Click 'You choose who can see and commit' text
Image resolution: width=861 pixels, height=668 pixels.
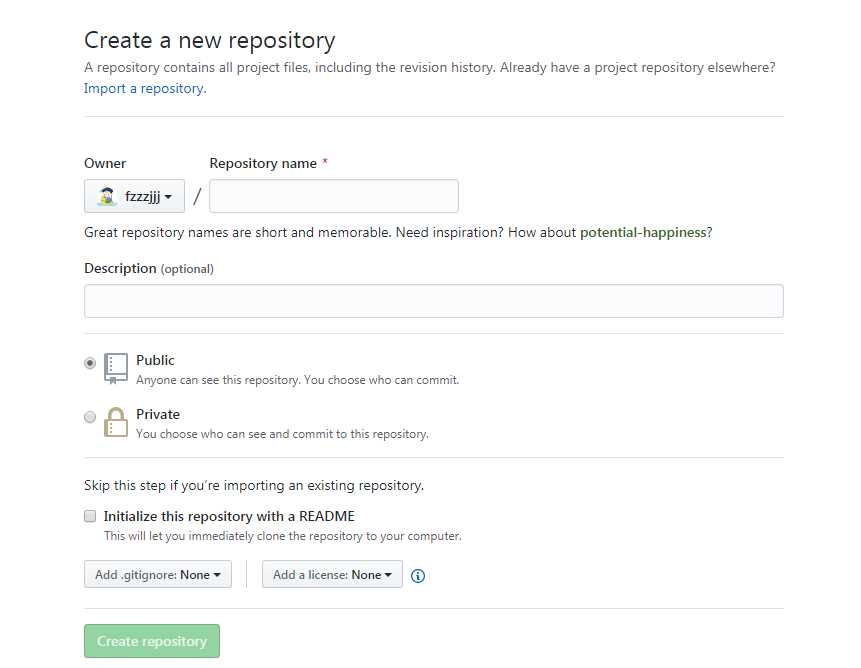pos(282,434)
